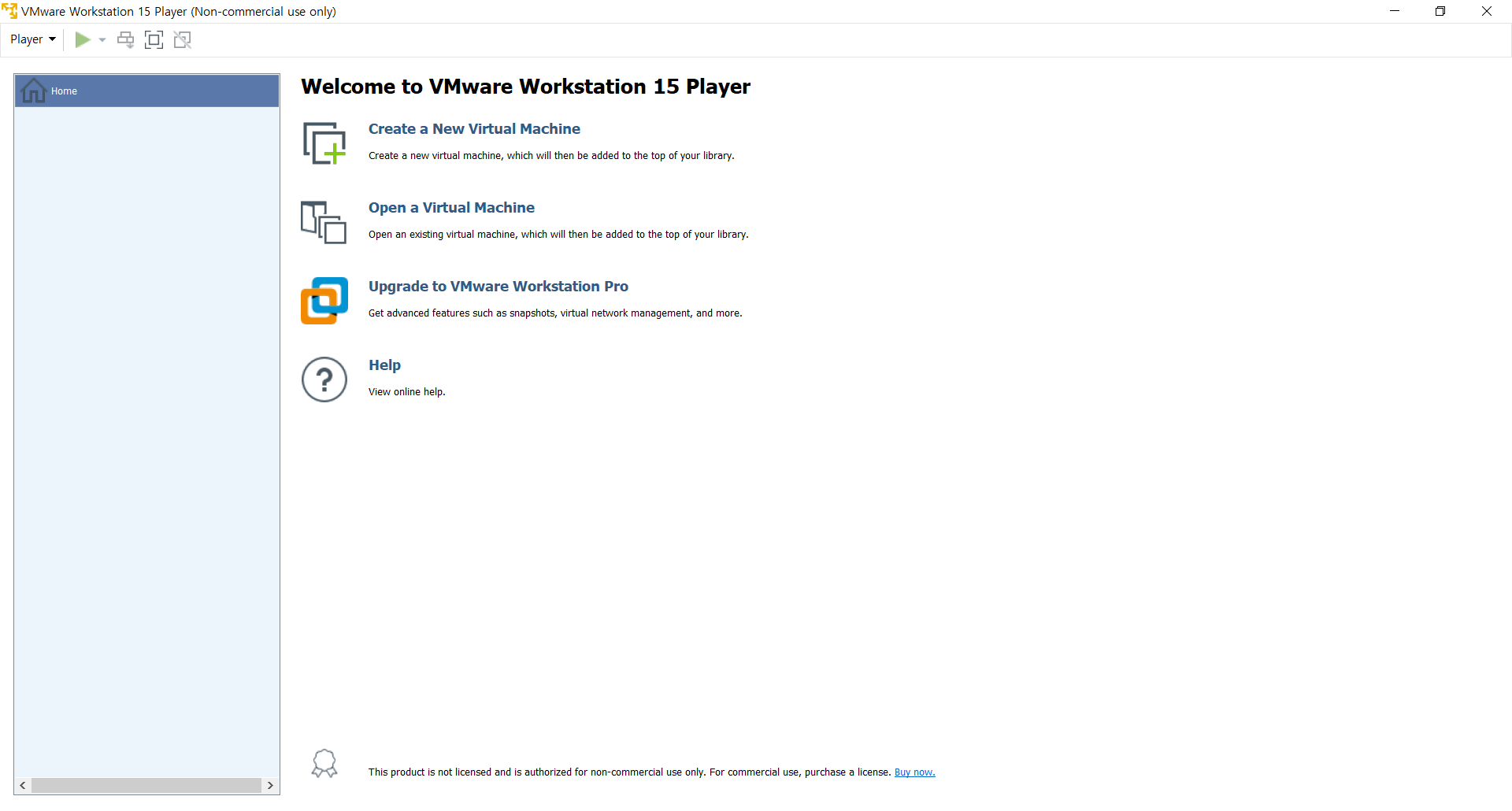Open Upgrade to VMware Workstation Pro link
This screenshot has height=811, width=1512.
498,287
